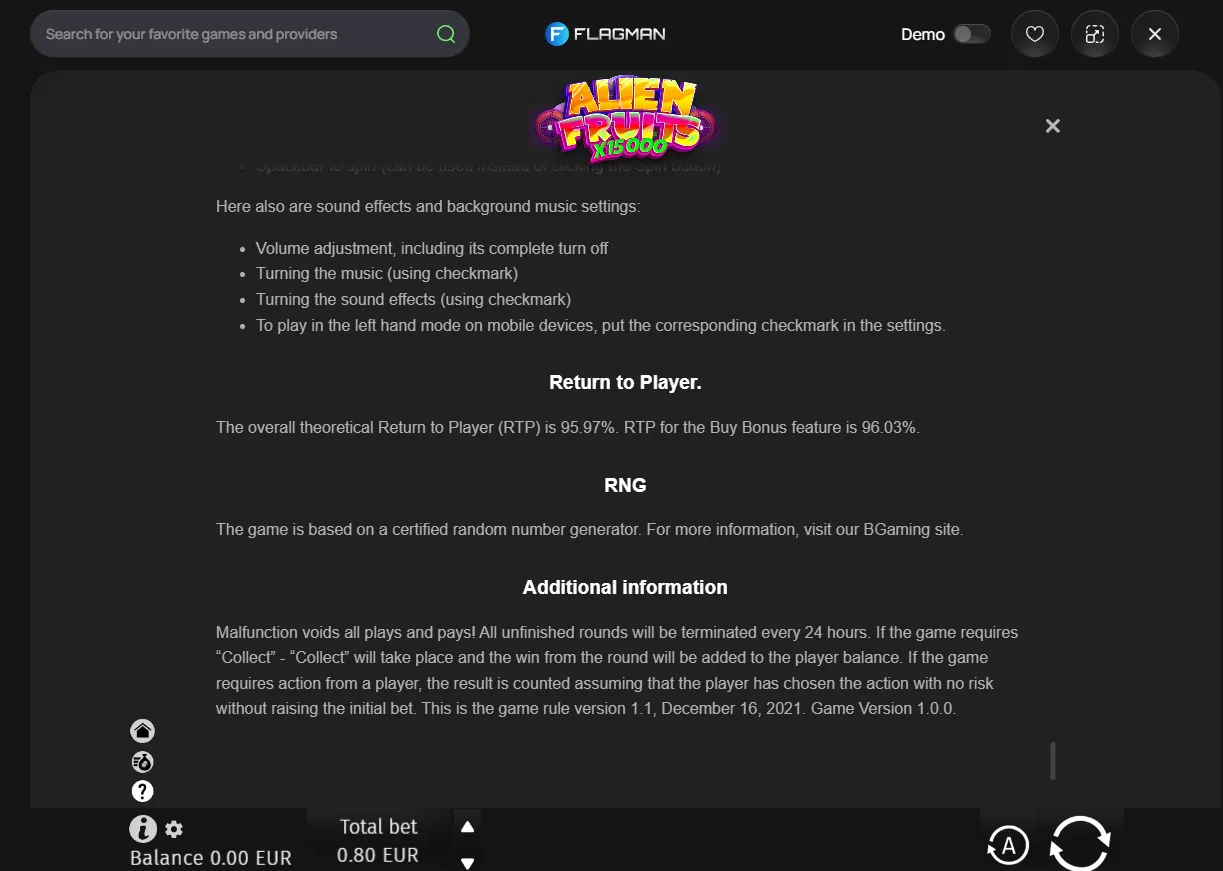Open game settings gear icon
Viewport: 1223px width, 871px height.
pyautogui.click(x=174, y=829)
